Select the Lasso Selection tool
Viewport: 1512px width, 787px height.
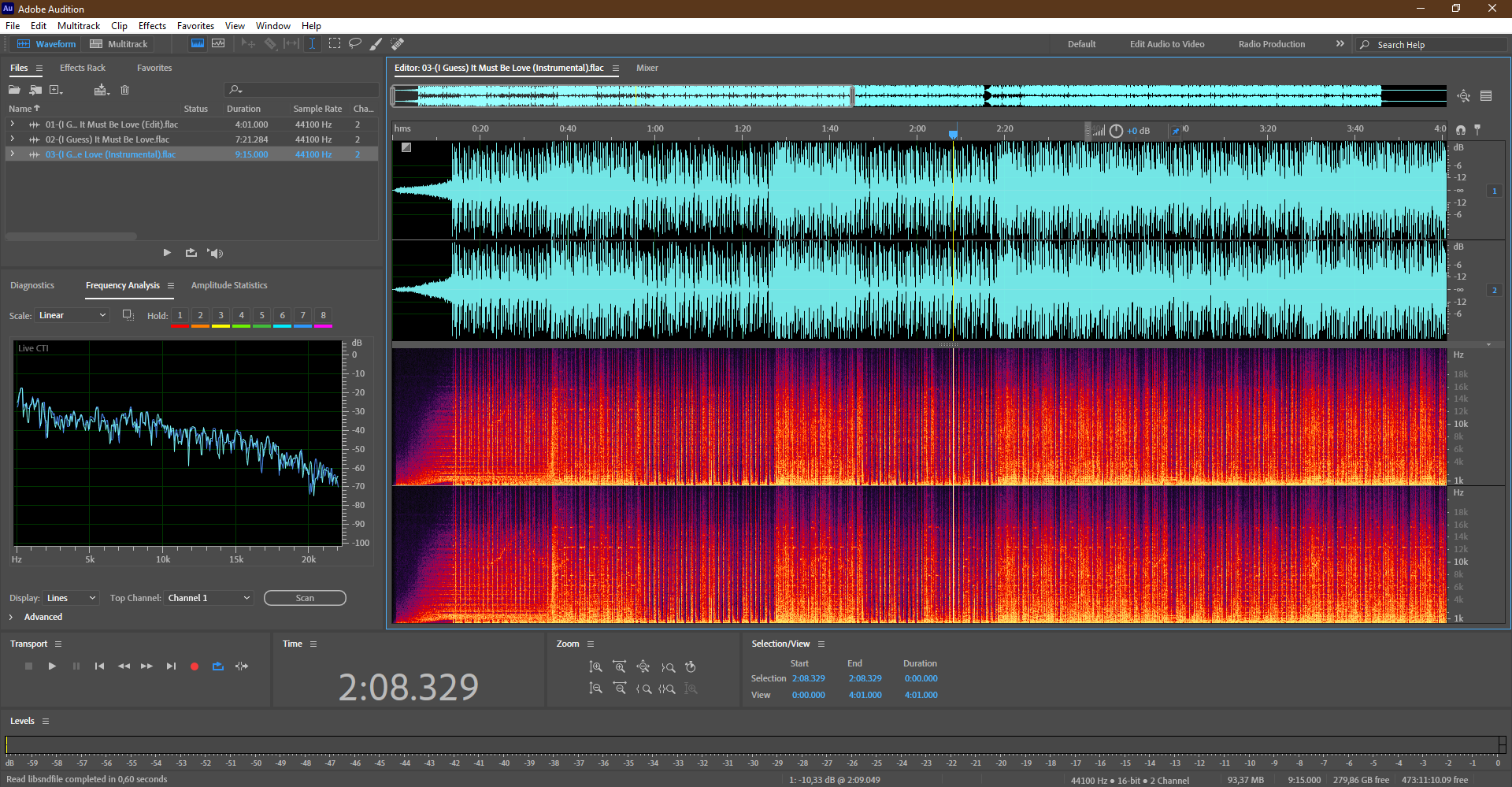[355, 44]
